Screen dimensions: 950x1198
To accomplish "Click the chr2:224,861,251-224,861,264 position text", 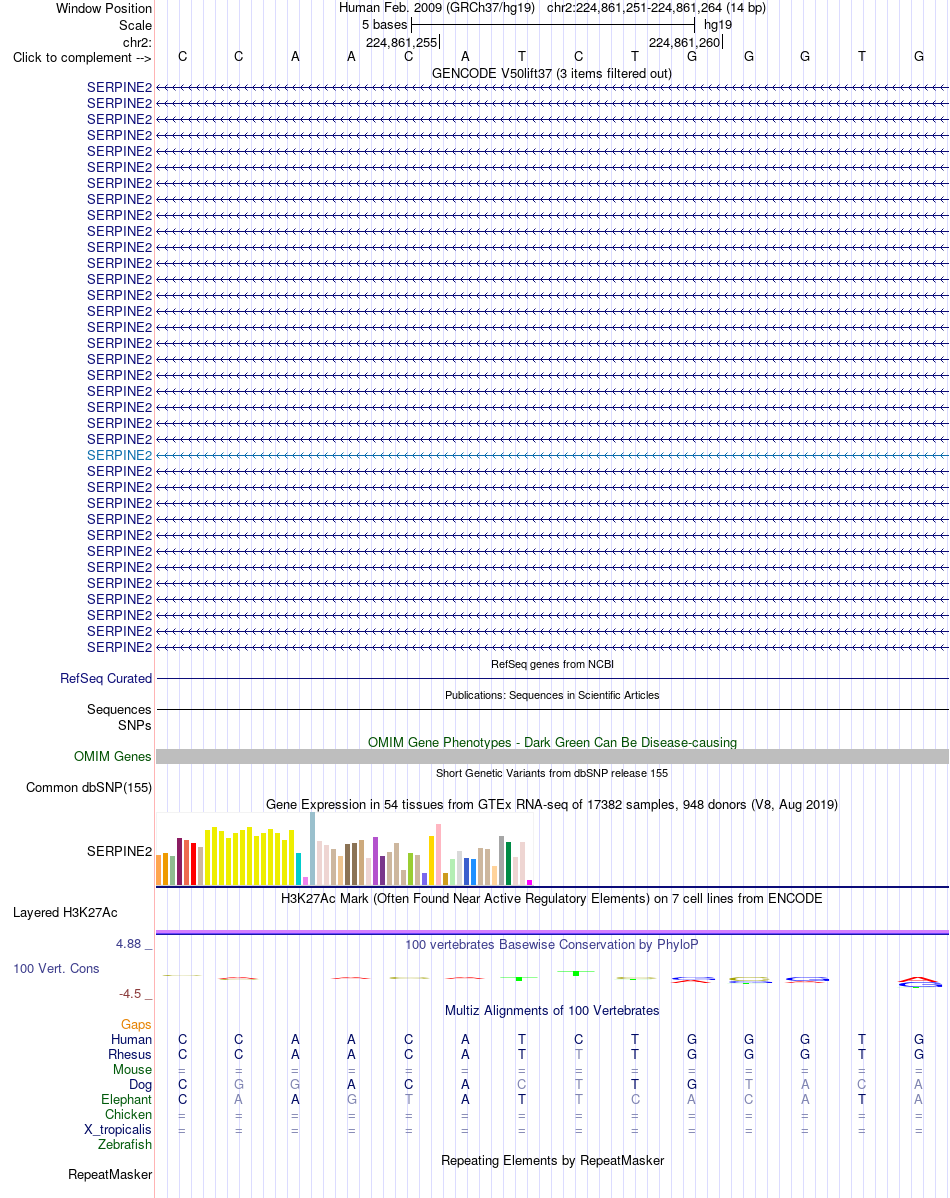I will pyautogui.click(x=657, y=8).
